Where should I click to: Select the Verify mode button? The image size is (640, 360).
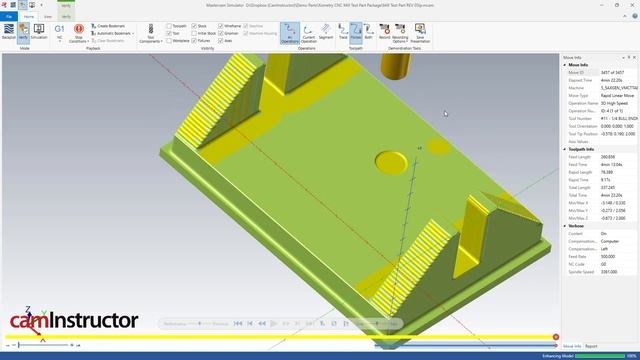(x=23, y=32)
